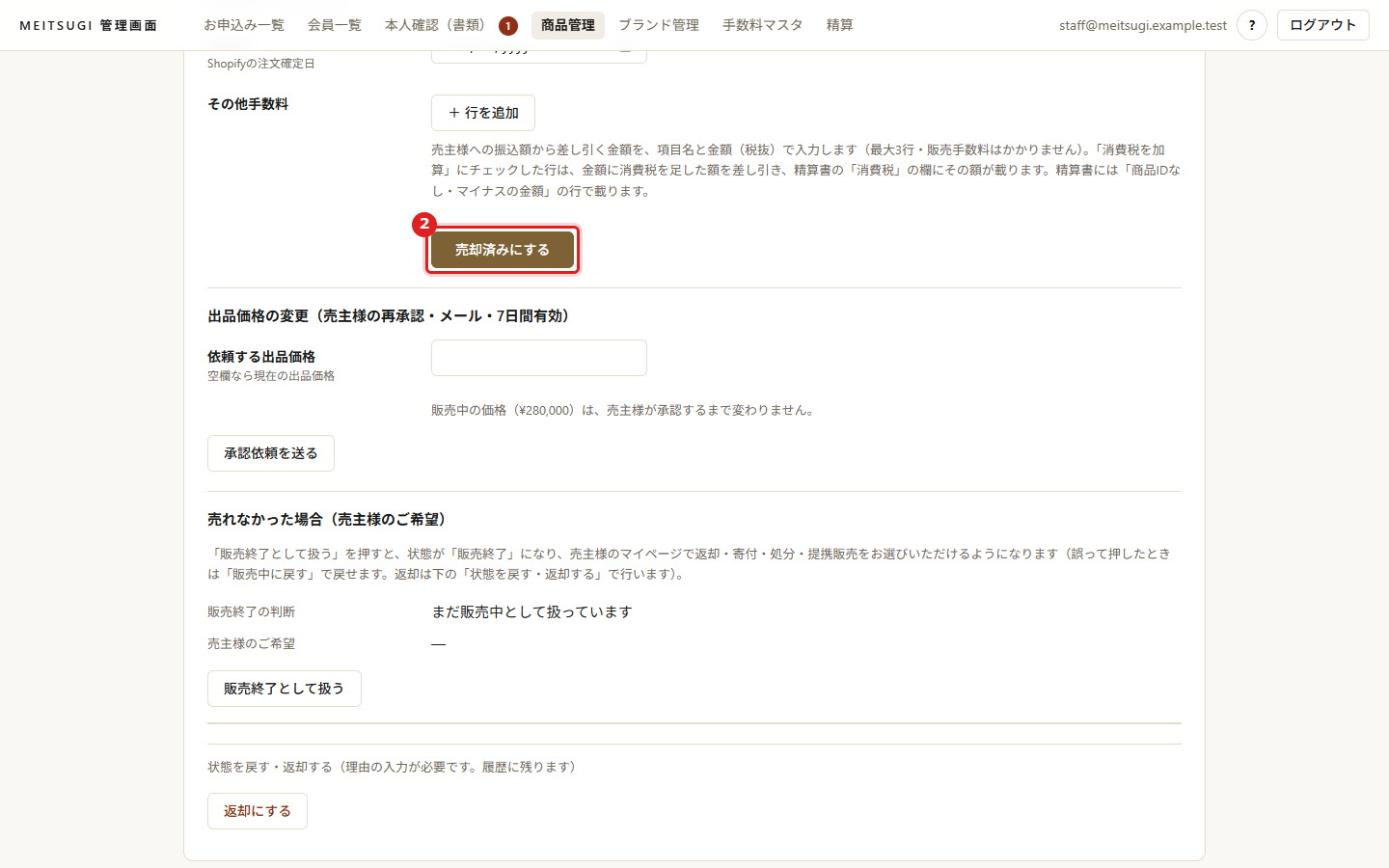Click the MEITSUGI 管理画面 logo text
This screenshot has width=1389, height=868.
89,25
